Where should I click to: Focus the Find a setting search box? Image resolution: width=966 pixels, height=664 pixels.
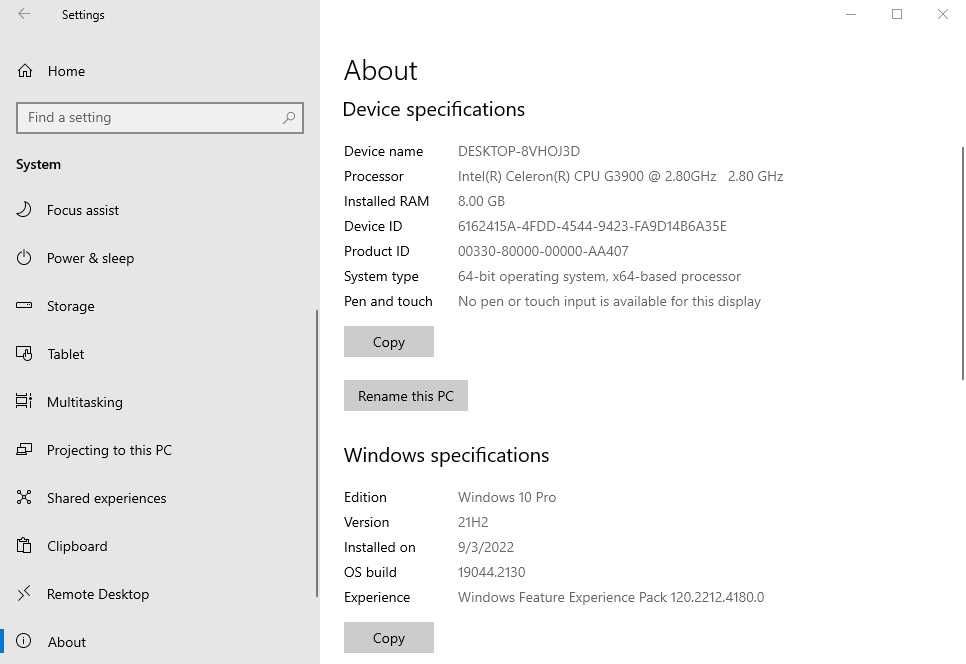coord(150,117)
